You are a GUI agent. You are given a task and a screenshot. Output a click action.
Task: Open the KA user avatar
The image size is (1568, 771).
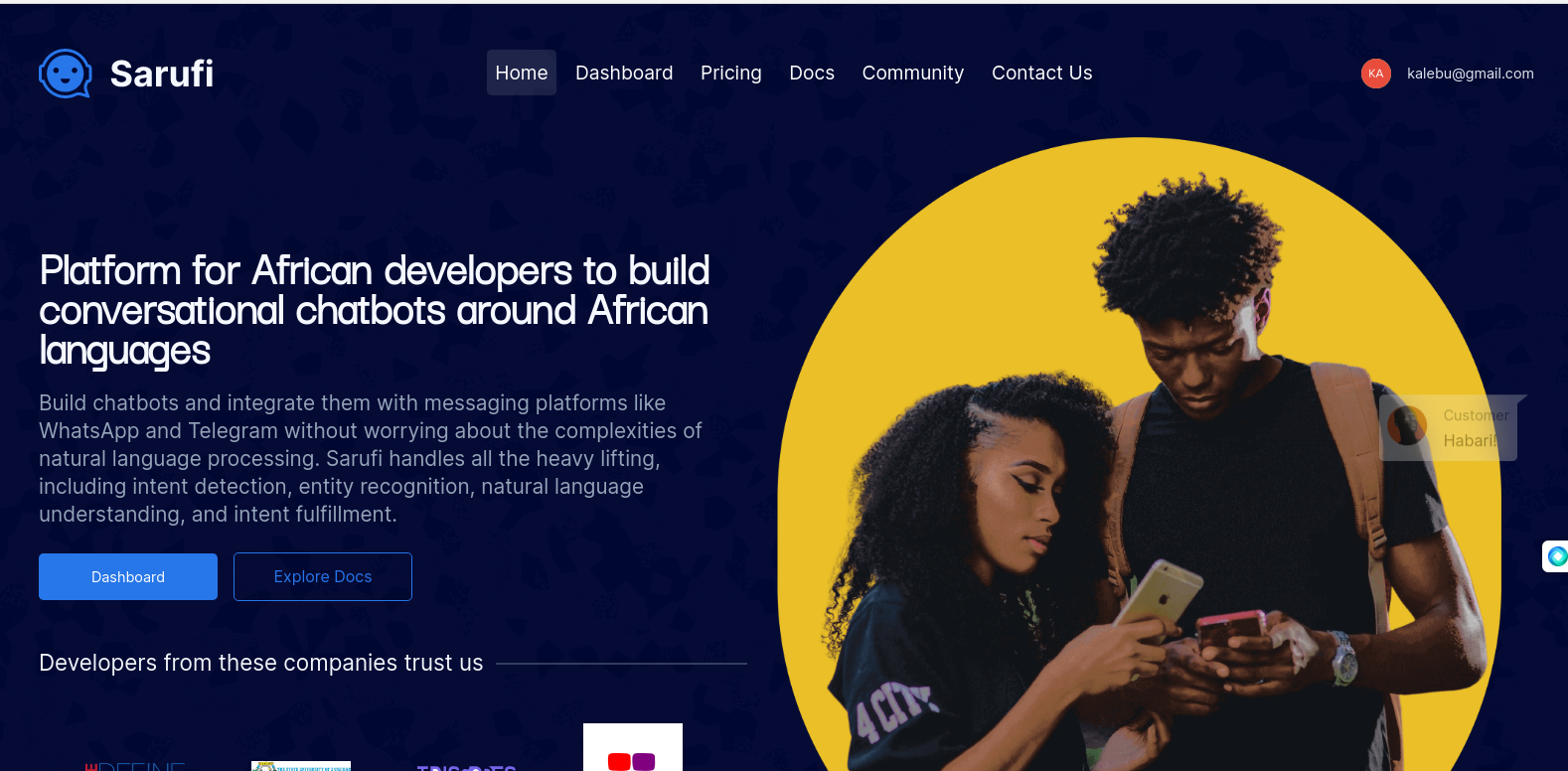coord(1376,74)
